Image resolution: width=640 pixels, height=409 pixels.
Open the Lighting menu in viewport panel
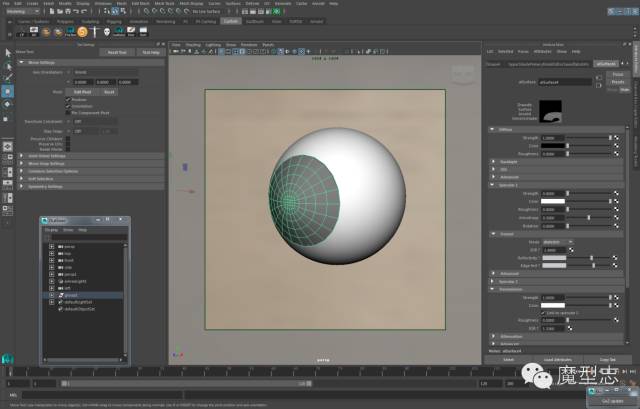click(x=213, y=45)
